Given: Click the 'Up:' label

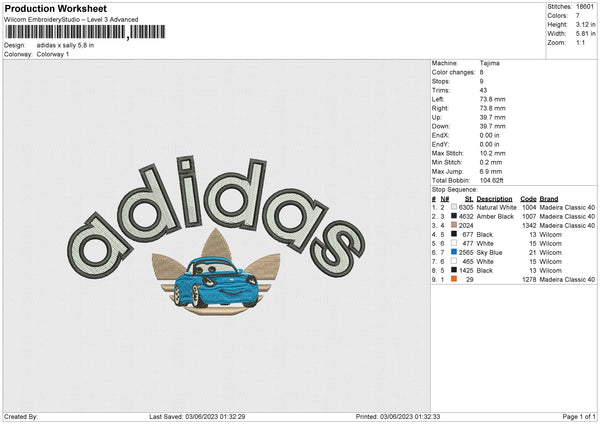Looking at the screenshot, I should pos(437,117).
